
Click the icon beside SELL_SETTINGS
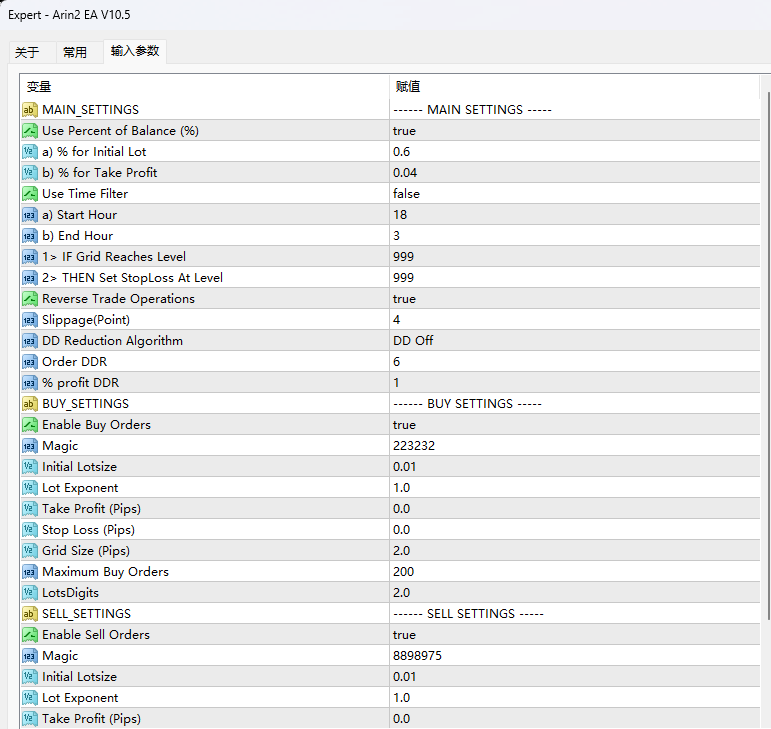[29, 614]
